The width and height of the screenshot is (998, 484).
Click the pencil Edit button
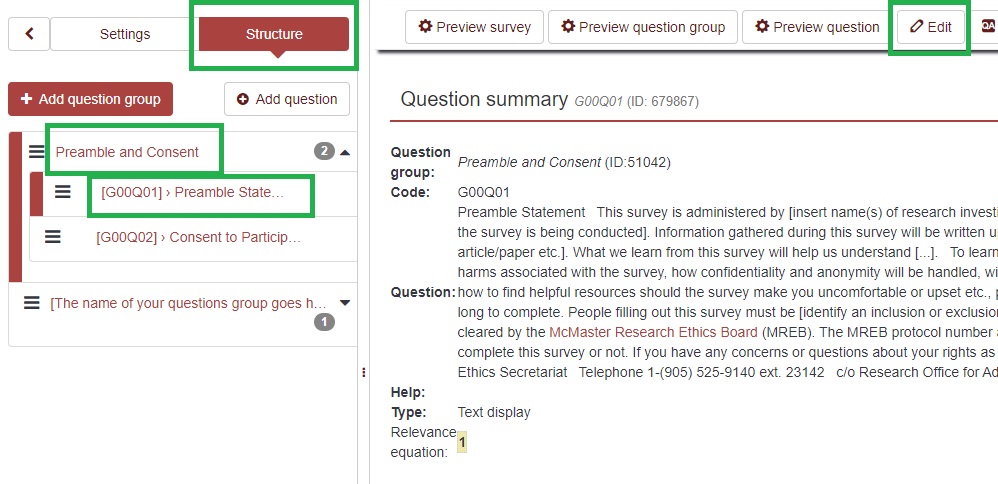[930, 27]
